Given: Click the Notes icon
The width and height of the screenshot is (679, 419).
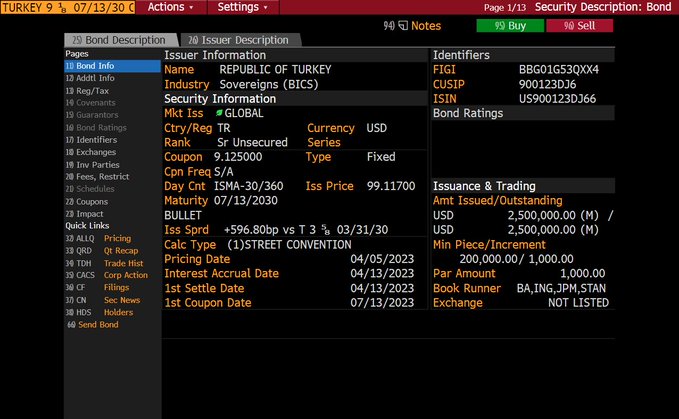Looking at the screenshot, I should coord(403,26).
